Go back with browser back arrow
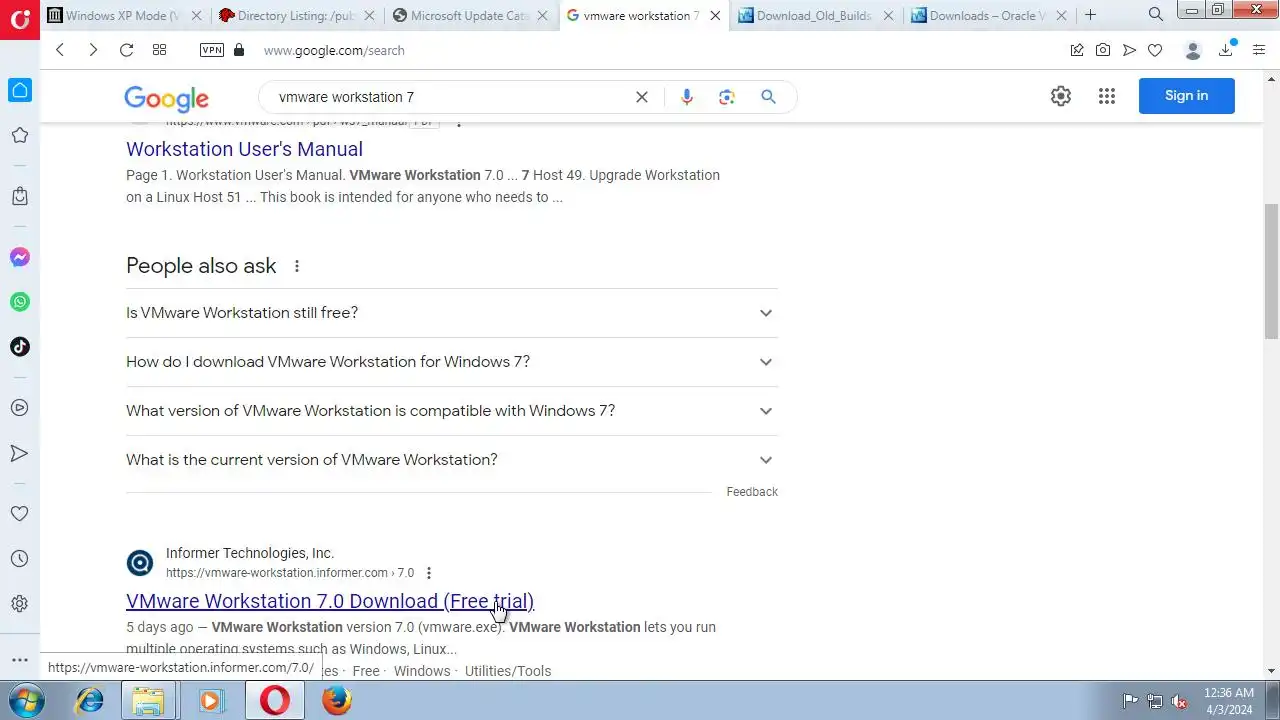Screen dimensions: 1280x720 [60, 50]
